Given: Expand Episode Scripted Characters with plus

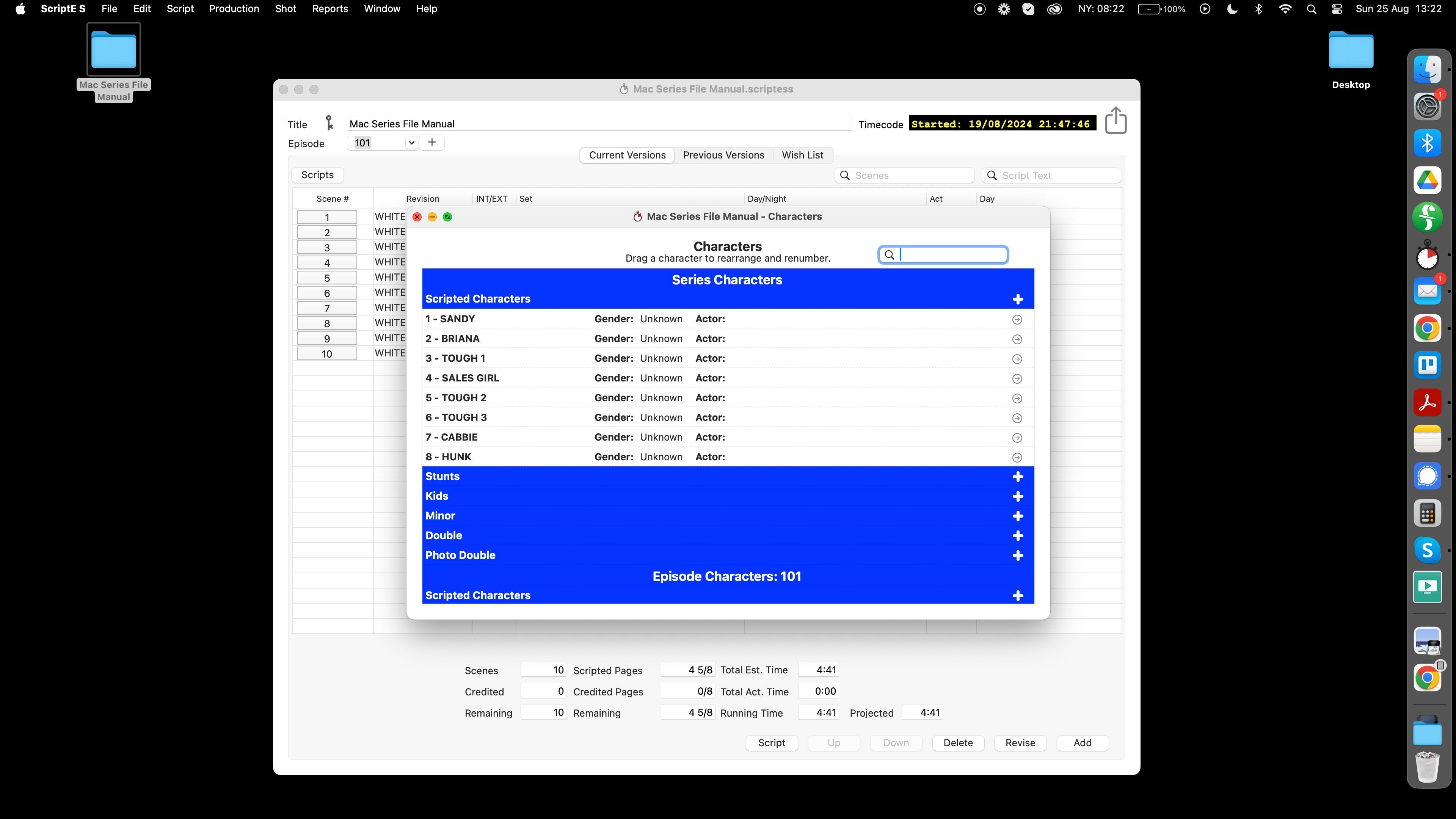Looking at the screenshot, I should click(x=1017, y=596).
